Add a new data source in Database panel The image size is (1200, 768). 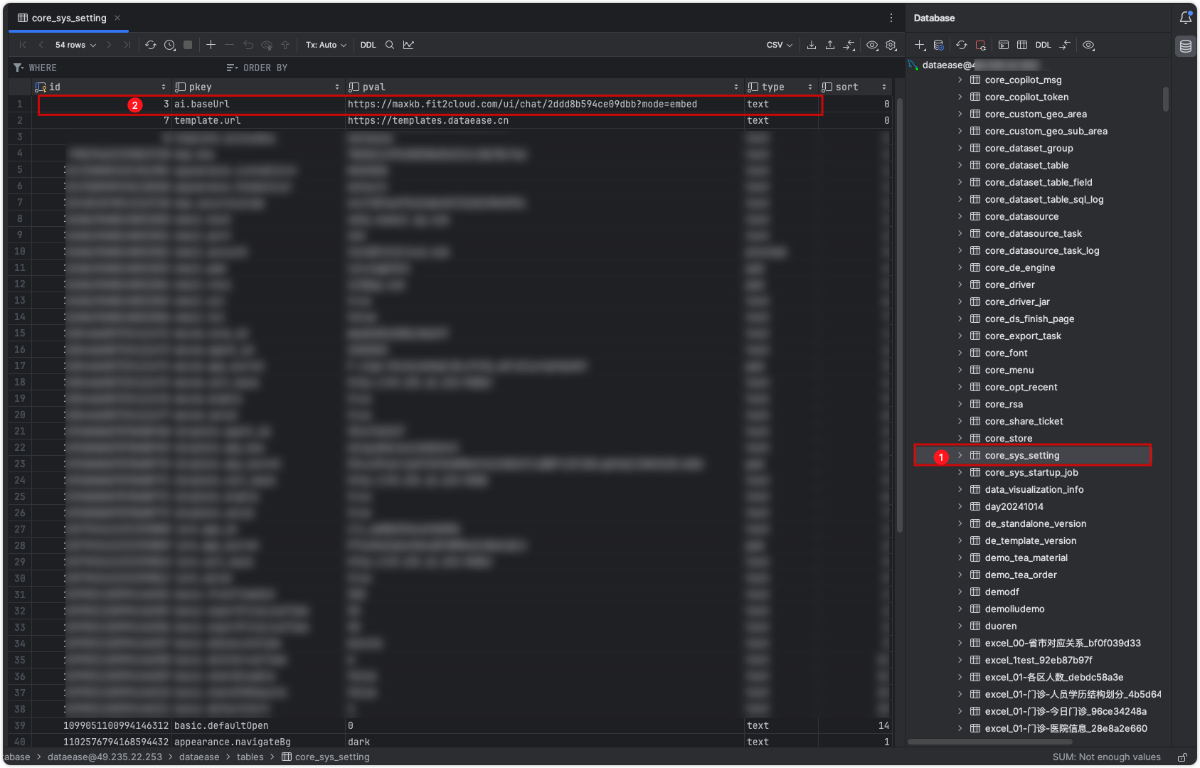(921, 45)
